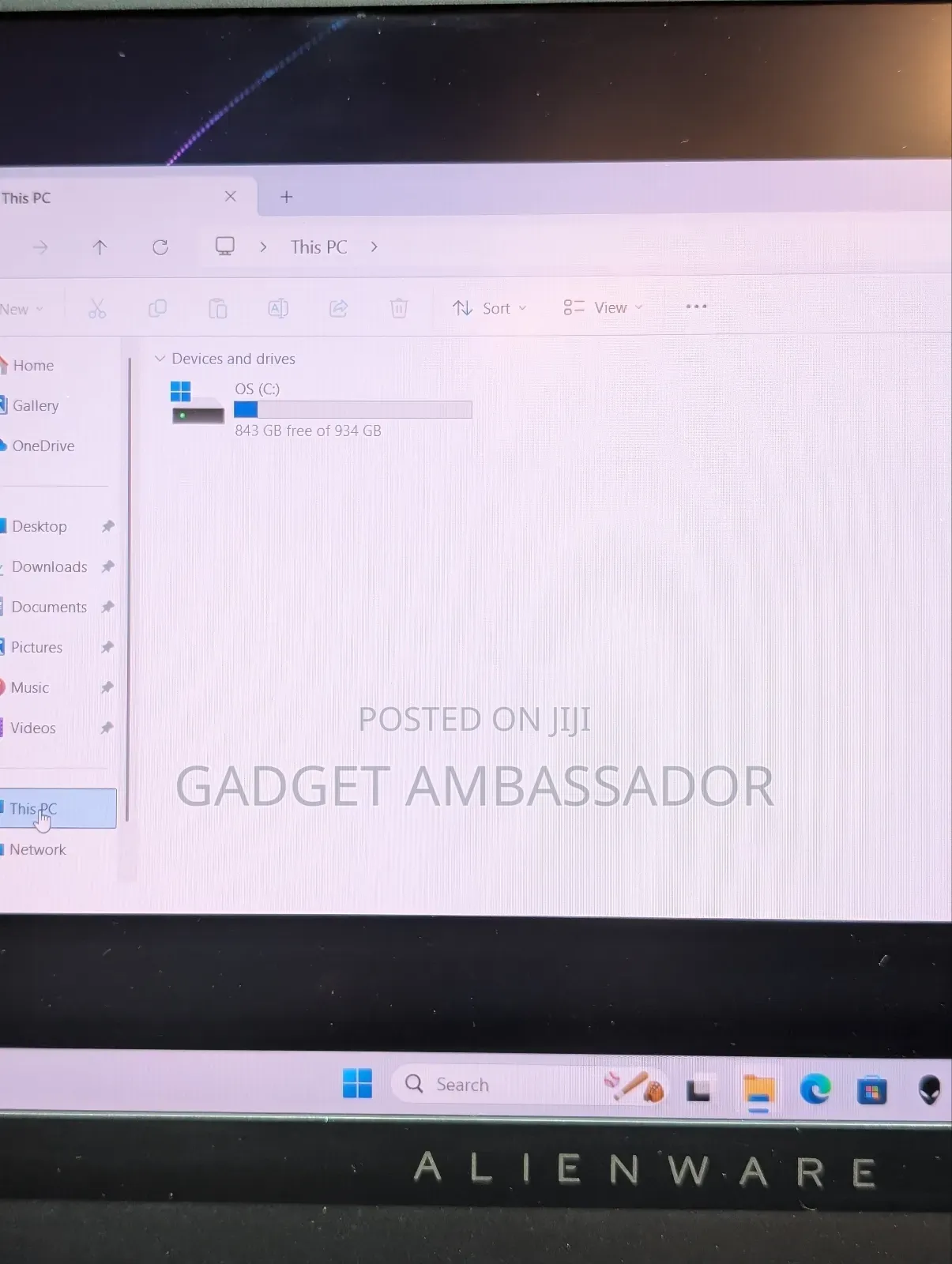Click This PC breadcrumb in address bar
952x1264 pixels.
[319, 247]
